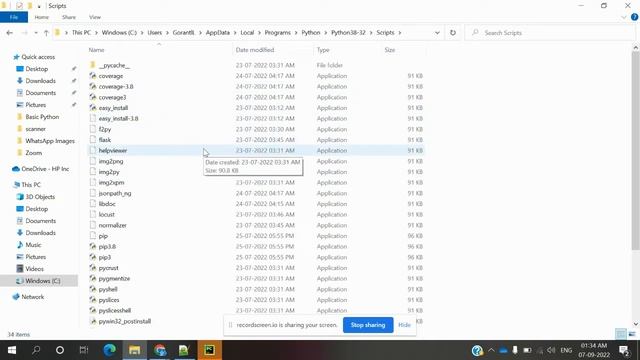Select Programs in the address path
This screenshot has width=640, height=360.
tap(278, 33)
